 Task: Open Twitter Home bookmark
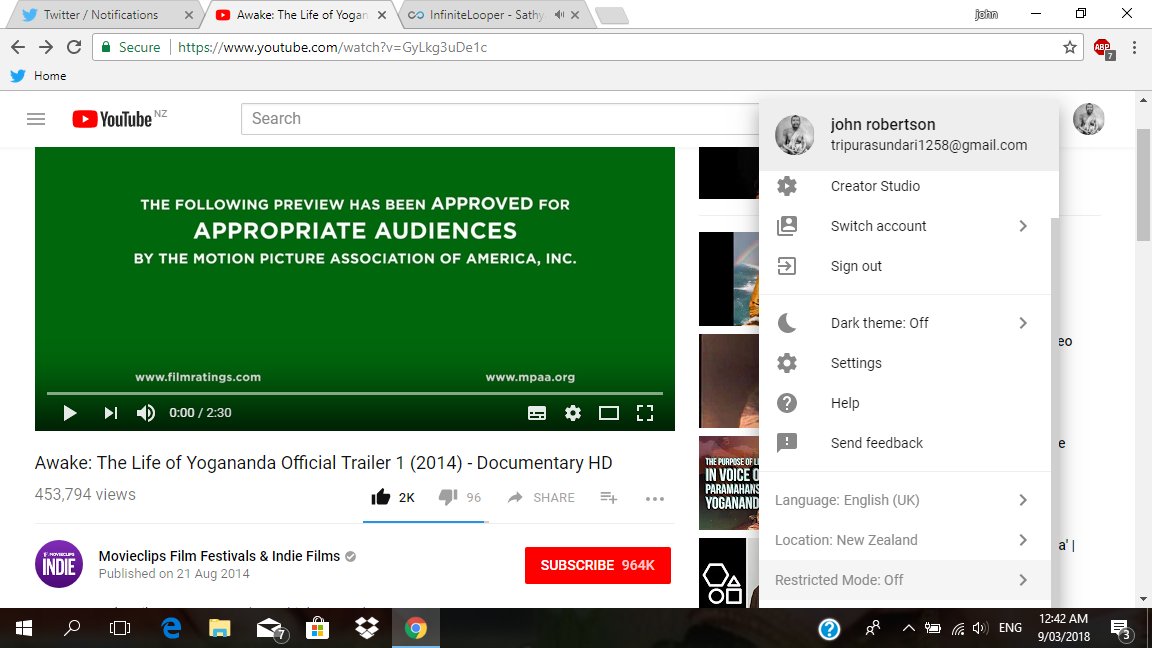[x=39, y=76]
